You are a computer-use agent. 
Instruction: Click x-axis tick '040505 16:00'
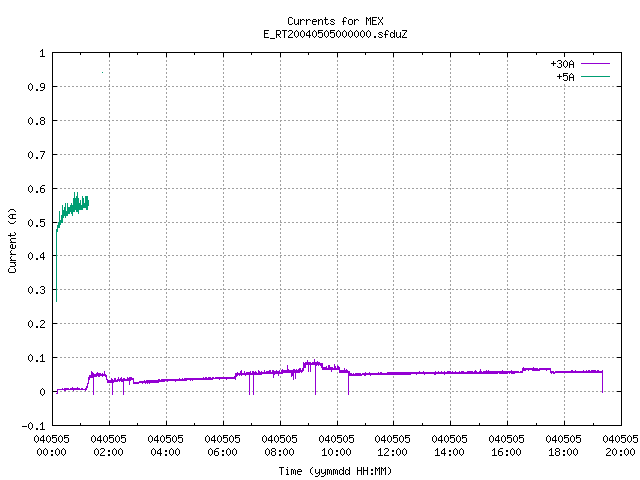pos(507,445)
